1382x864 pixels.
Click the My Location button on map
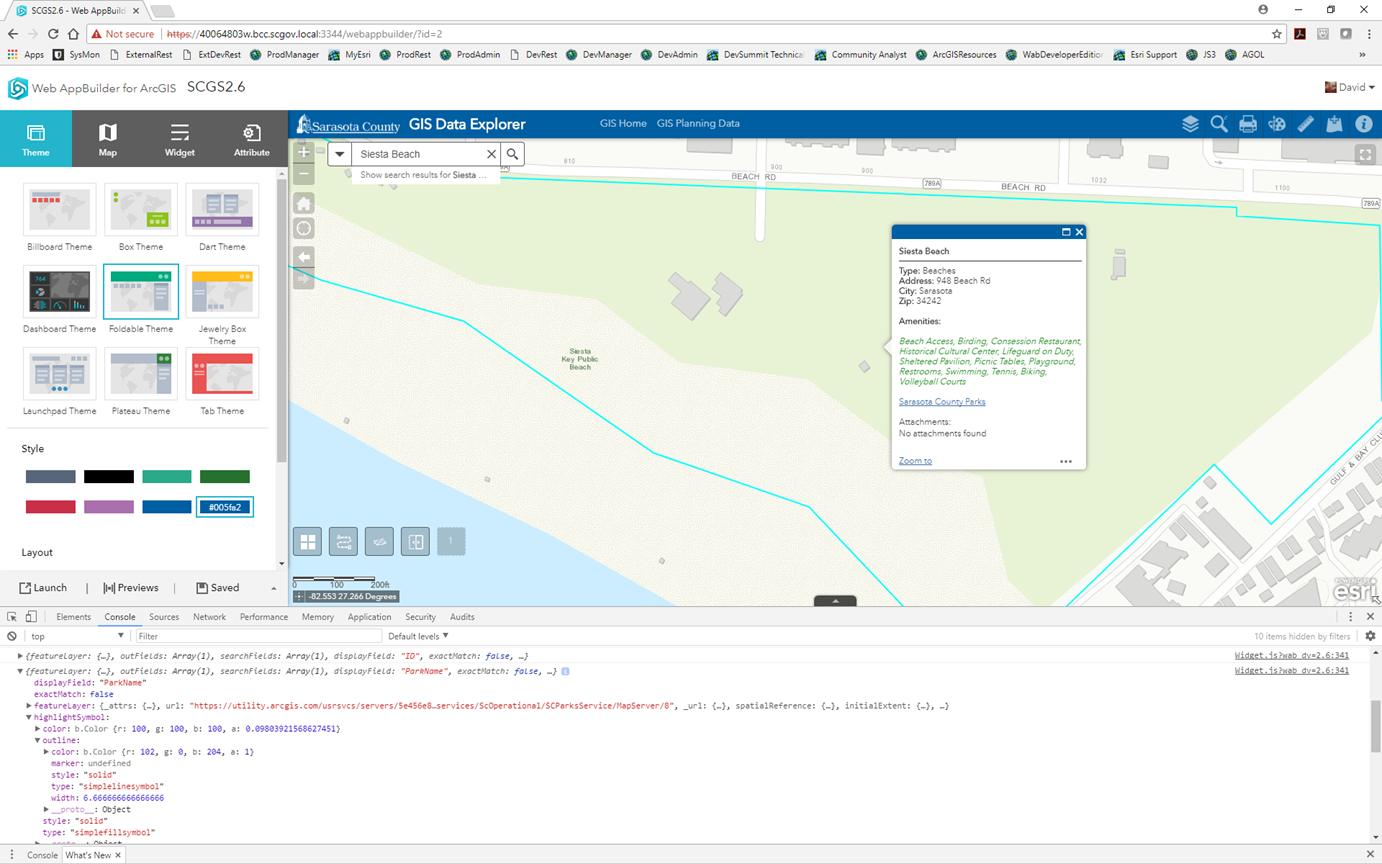tap(304, 228)
